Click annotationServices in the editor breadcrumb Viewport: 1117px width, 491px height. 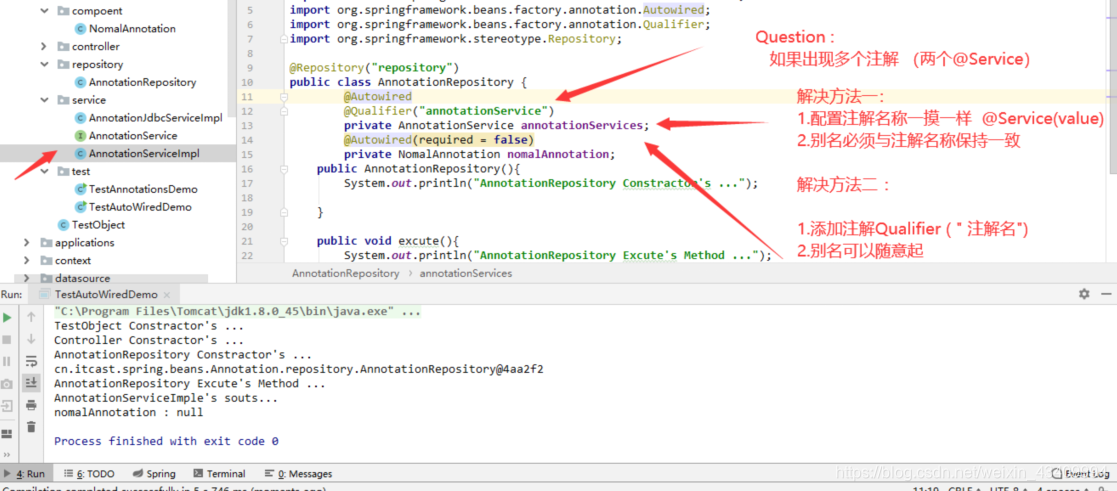466,273
